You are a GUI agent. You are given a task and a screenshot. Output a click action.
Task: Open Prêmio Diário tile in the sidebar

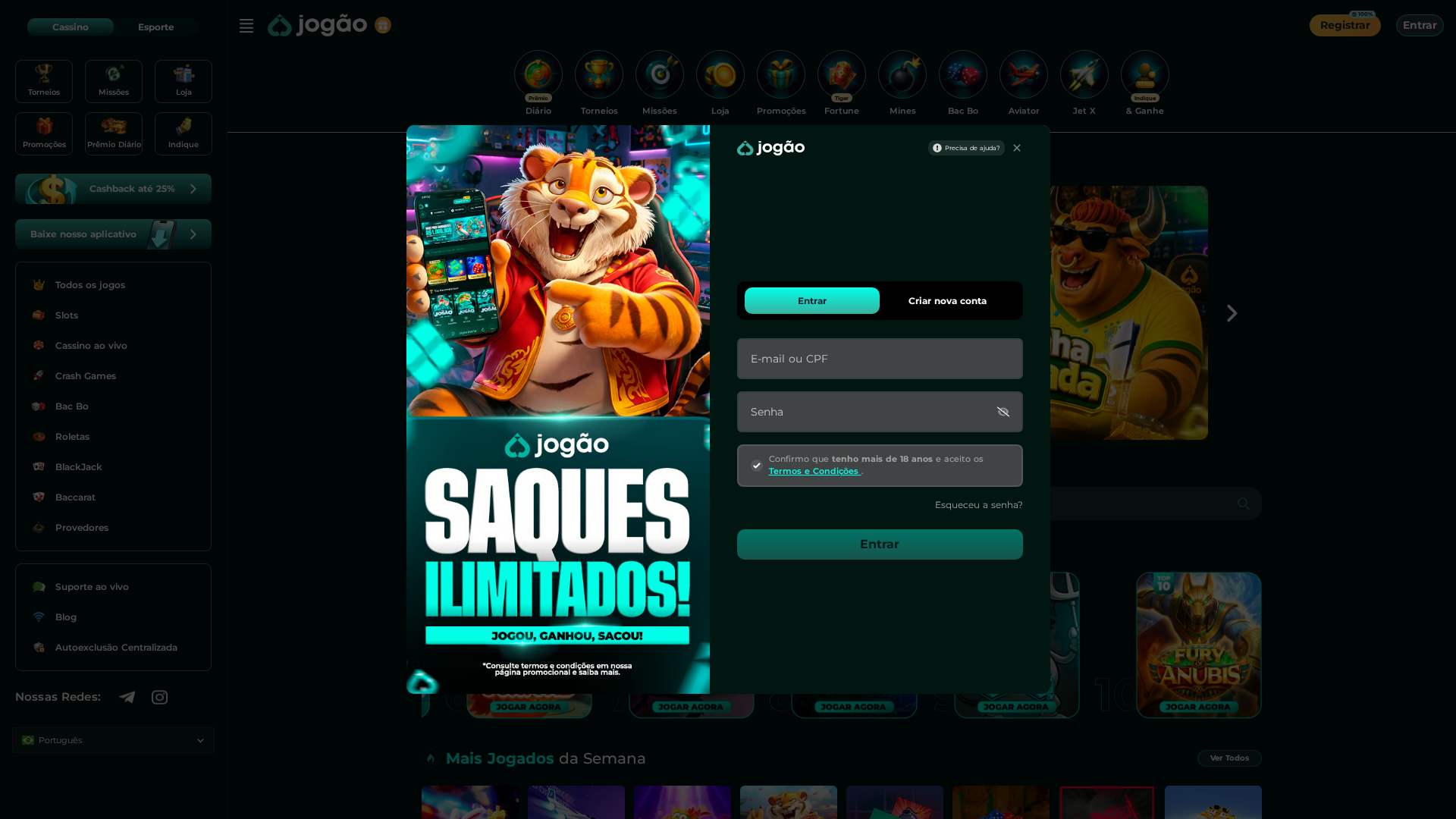[114, 133]
